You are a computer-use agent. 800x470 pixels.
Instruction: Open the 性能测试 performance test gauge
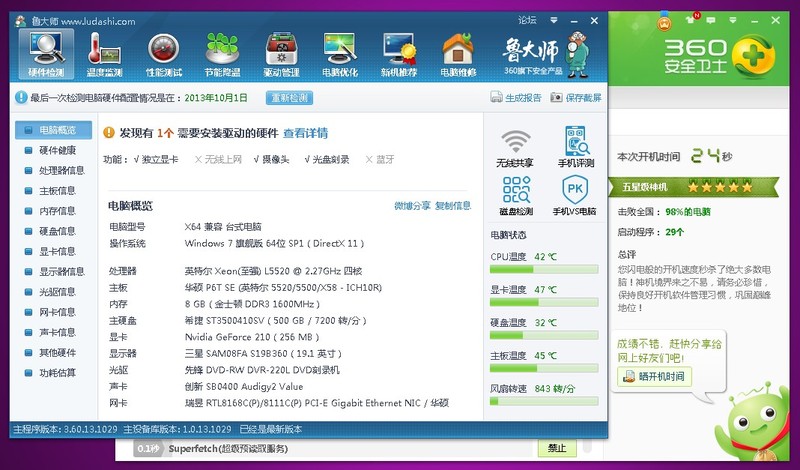point(163,54)
